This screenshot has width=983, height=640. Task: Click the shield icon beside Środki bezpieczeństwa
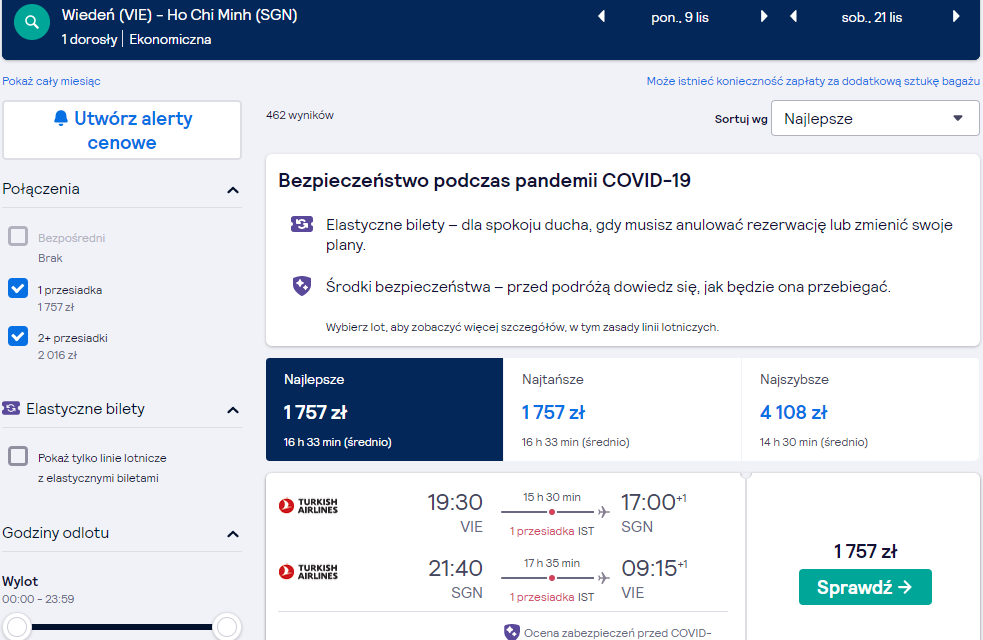click(302, 286)
